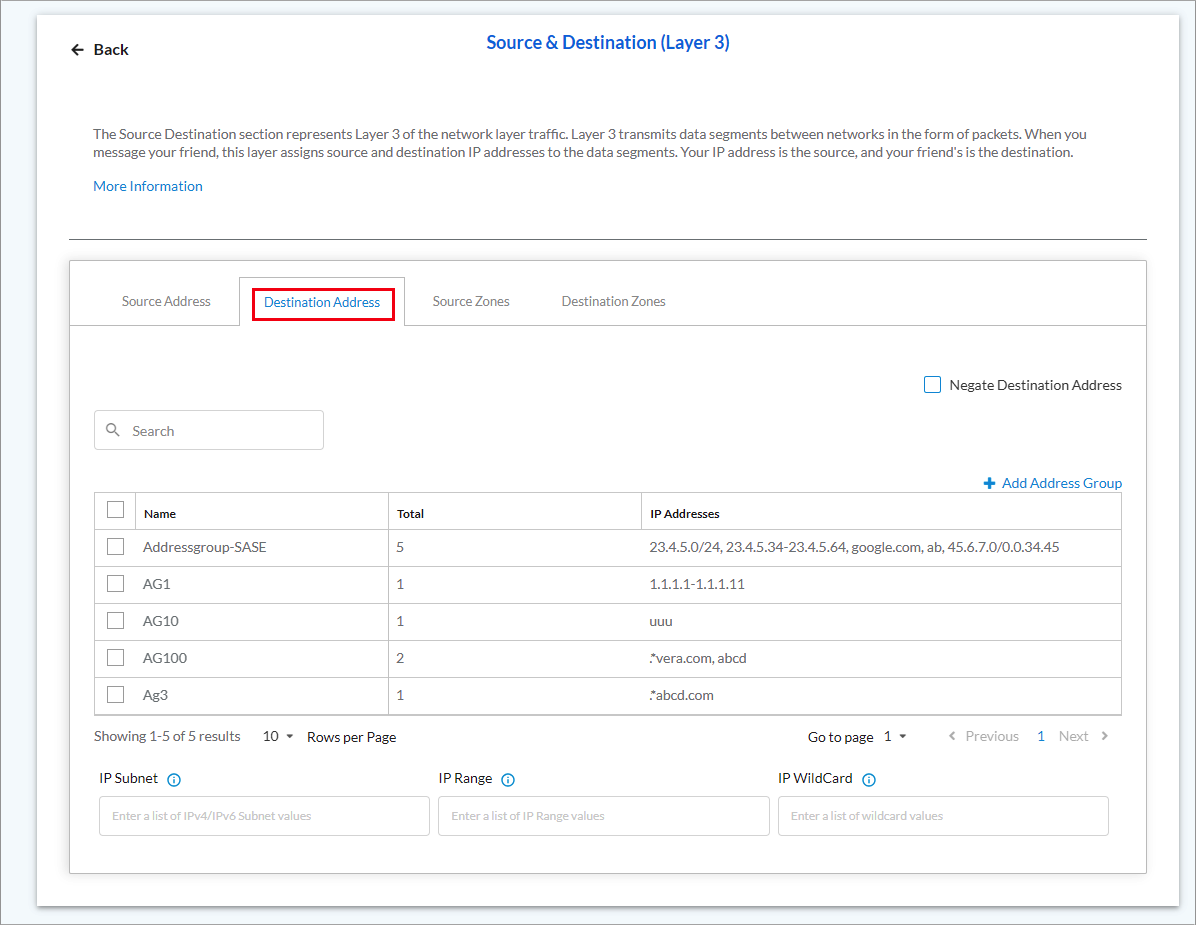
Task: Open the Destination Zones tab
Action: coord(613,301)
